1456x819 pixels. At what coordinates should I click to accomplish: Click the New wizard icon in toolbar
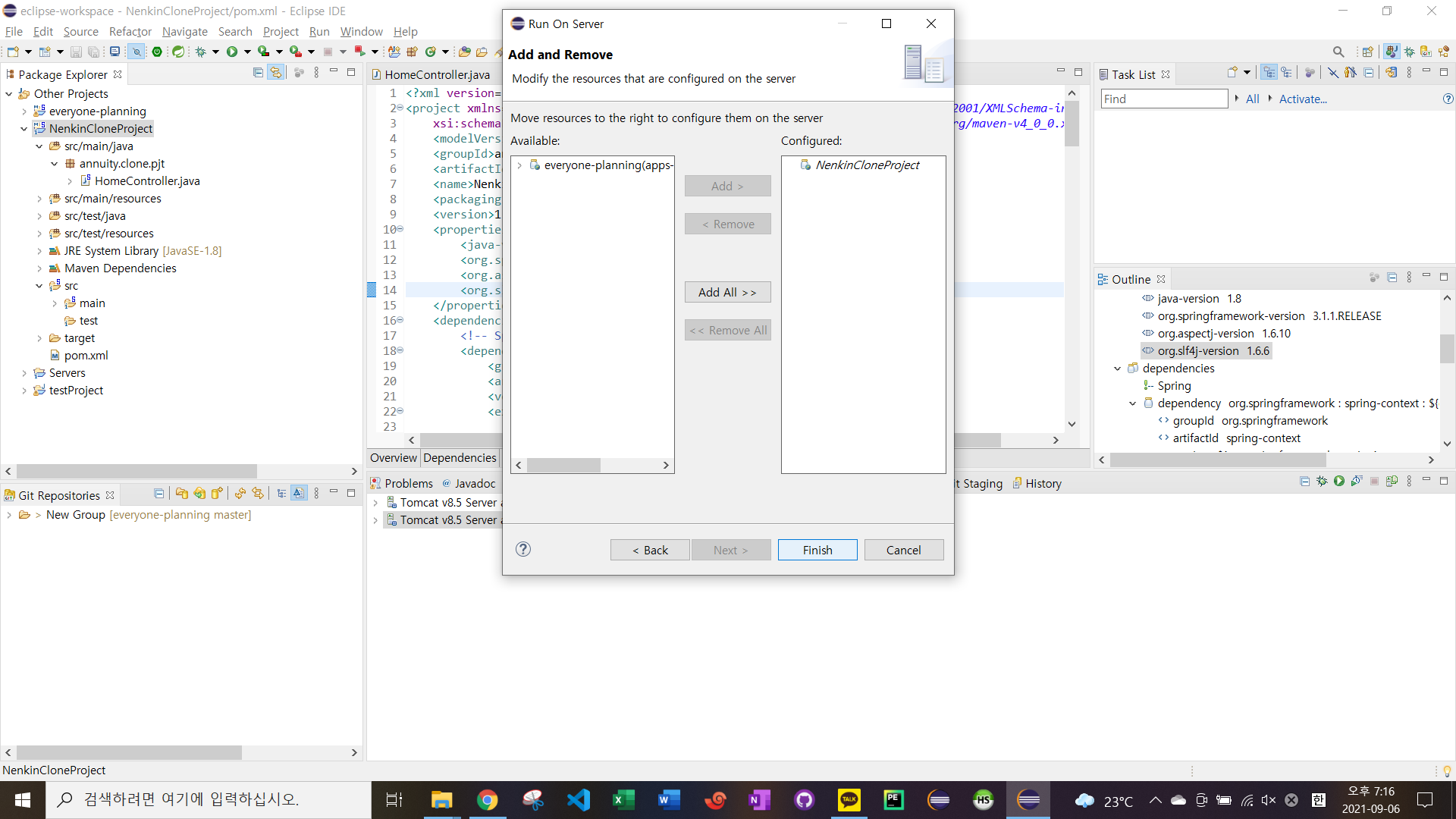[13, 52]
